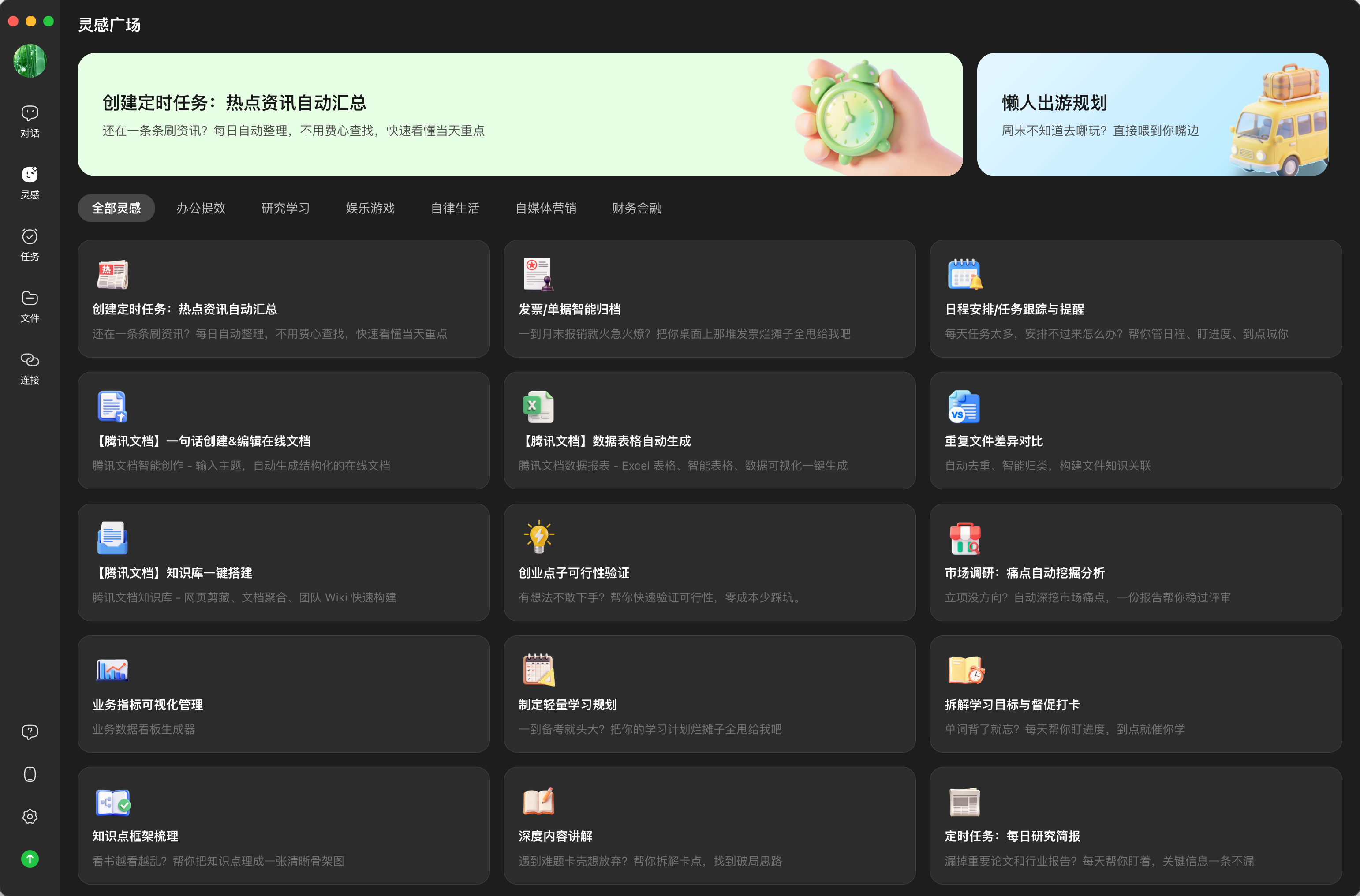The image size is (1360, 896).
Task: Switch to the 办公提效 tab
Action: [201, 208]
